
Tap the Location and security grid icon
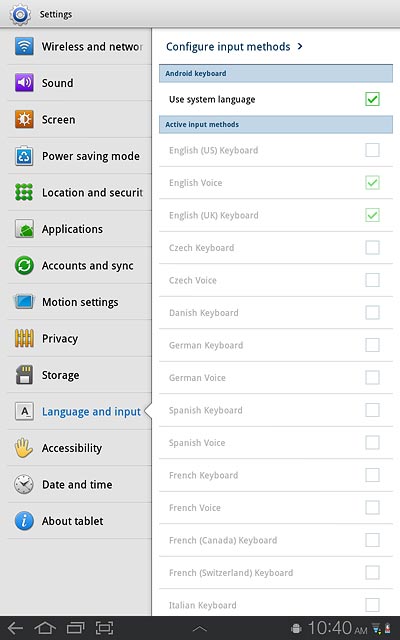24,192
